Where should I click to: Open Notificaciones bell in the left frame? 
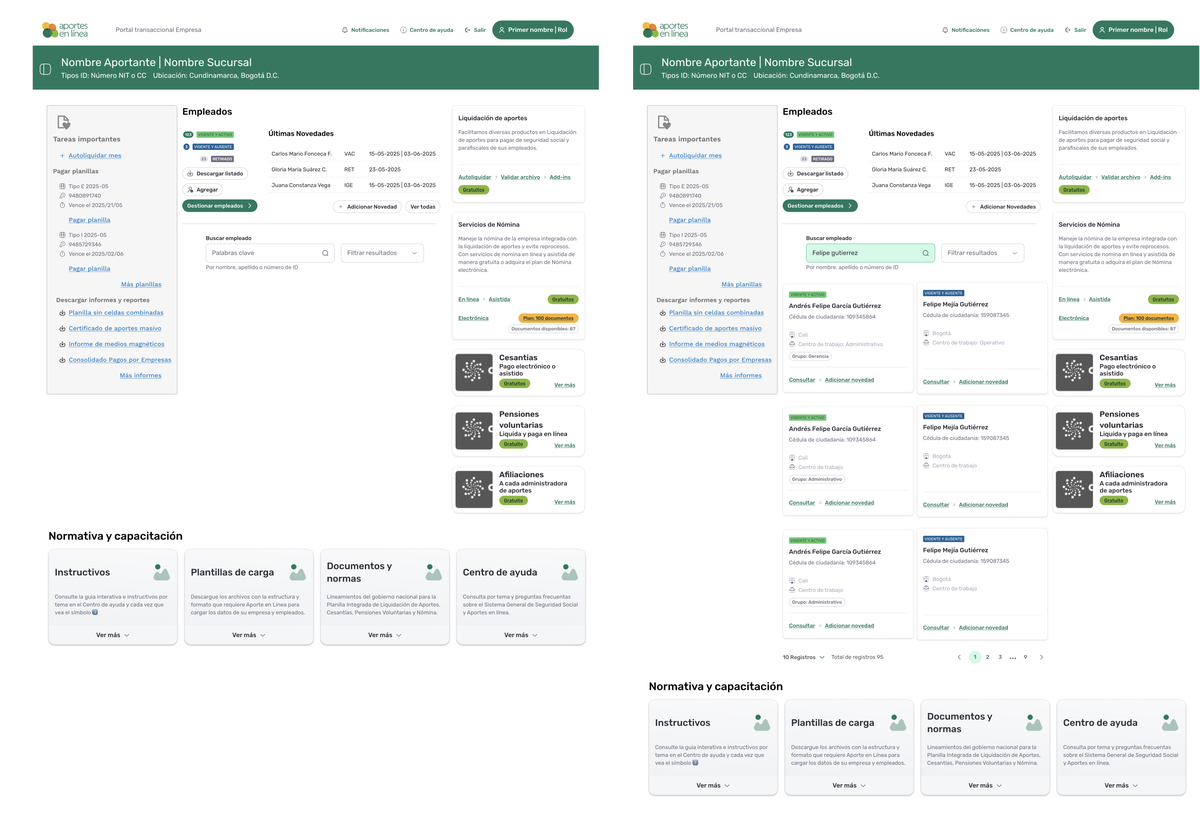[x=365, y=30]
